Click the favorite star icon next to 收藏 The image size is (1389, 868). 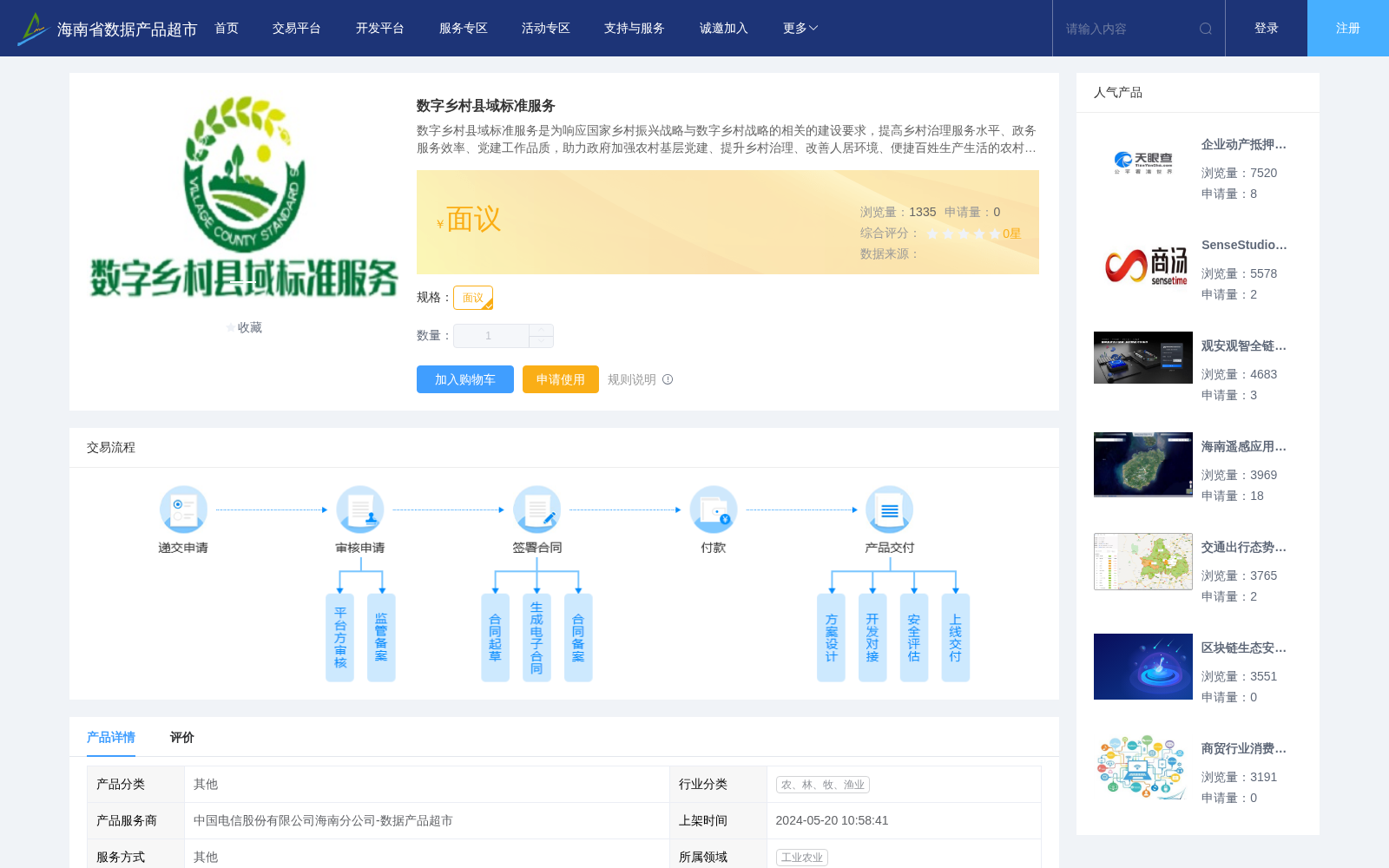pos(231,327)
